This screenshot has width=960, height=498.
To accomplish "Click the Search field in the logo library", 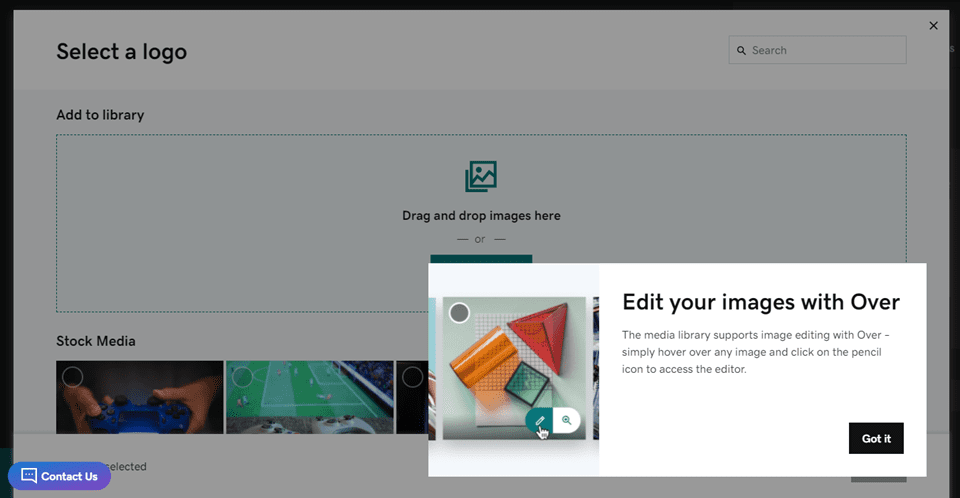I will (817, 50).
